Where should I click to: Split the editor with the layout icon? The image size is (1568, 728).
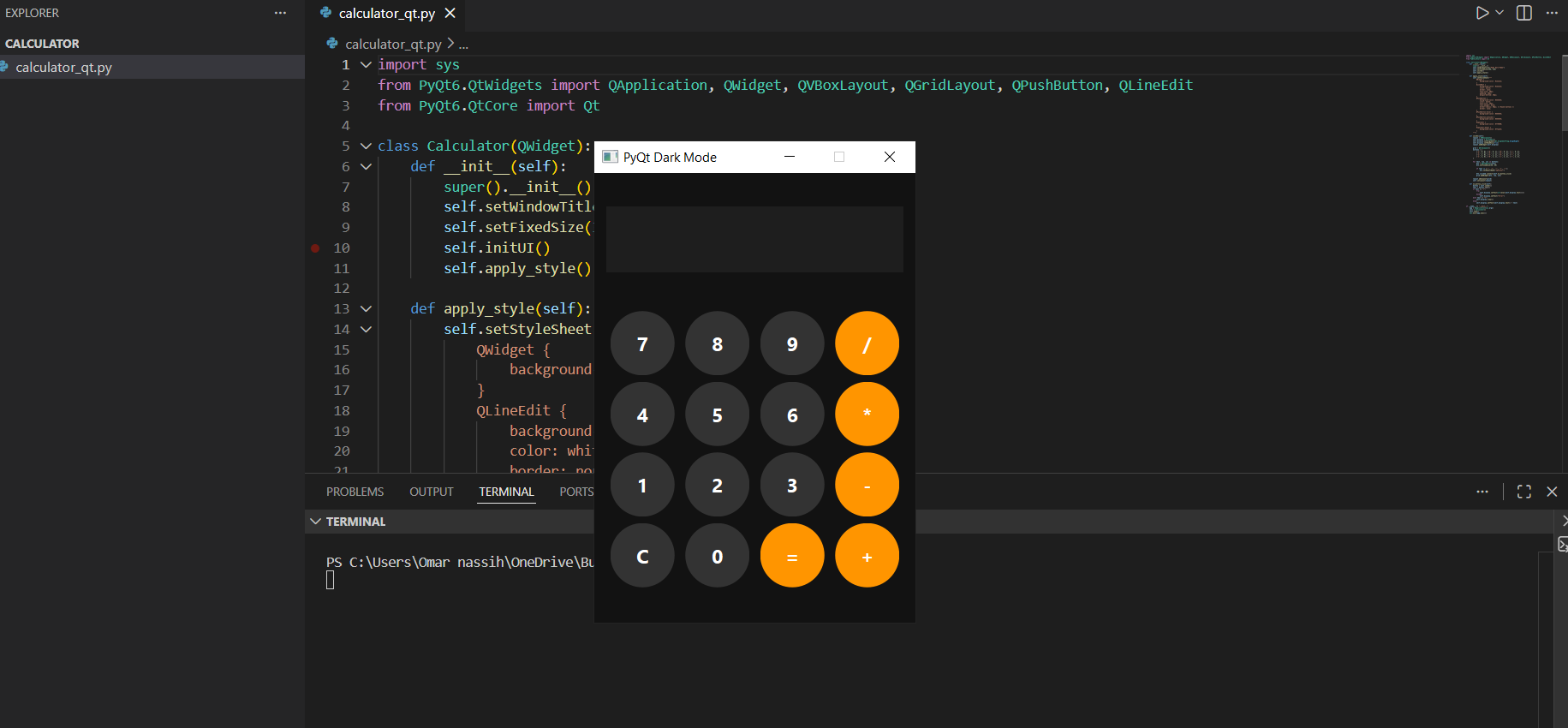pos(1524,13)
